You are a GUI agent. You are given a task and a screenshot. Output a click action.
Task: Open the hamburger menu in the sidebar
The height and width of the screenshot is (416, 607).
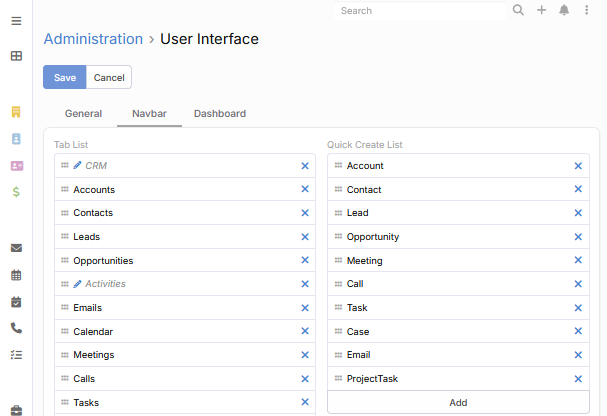(x=16, y=21)
